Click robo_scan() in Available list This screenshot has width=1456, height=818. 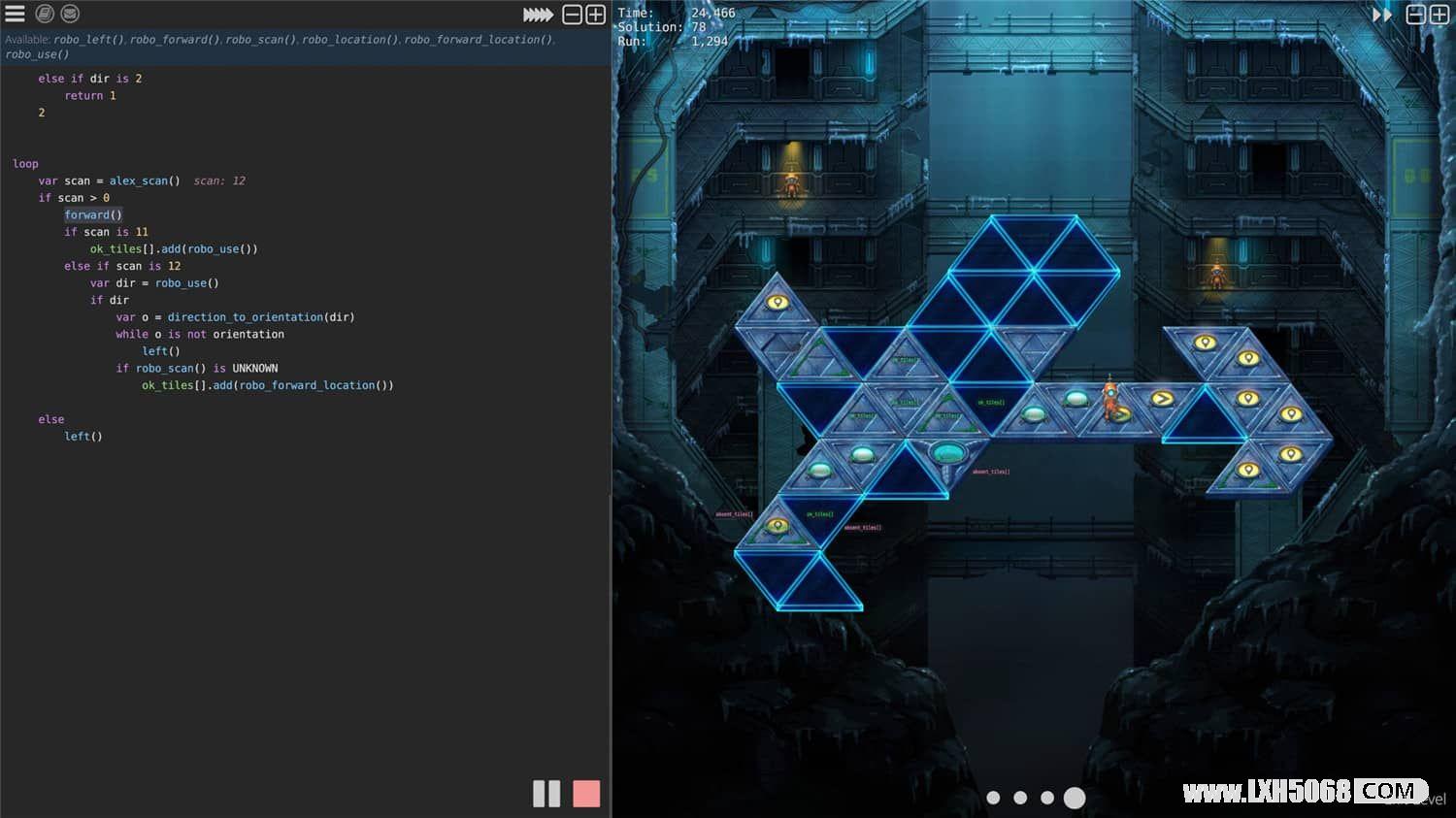260,40
